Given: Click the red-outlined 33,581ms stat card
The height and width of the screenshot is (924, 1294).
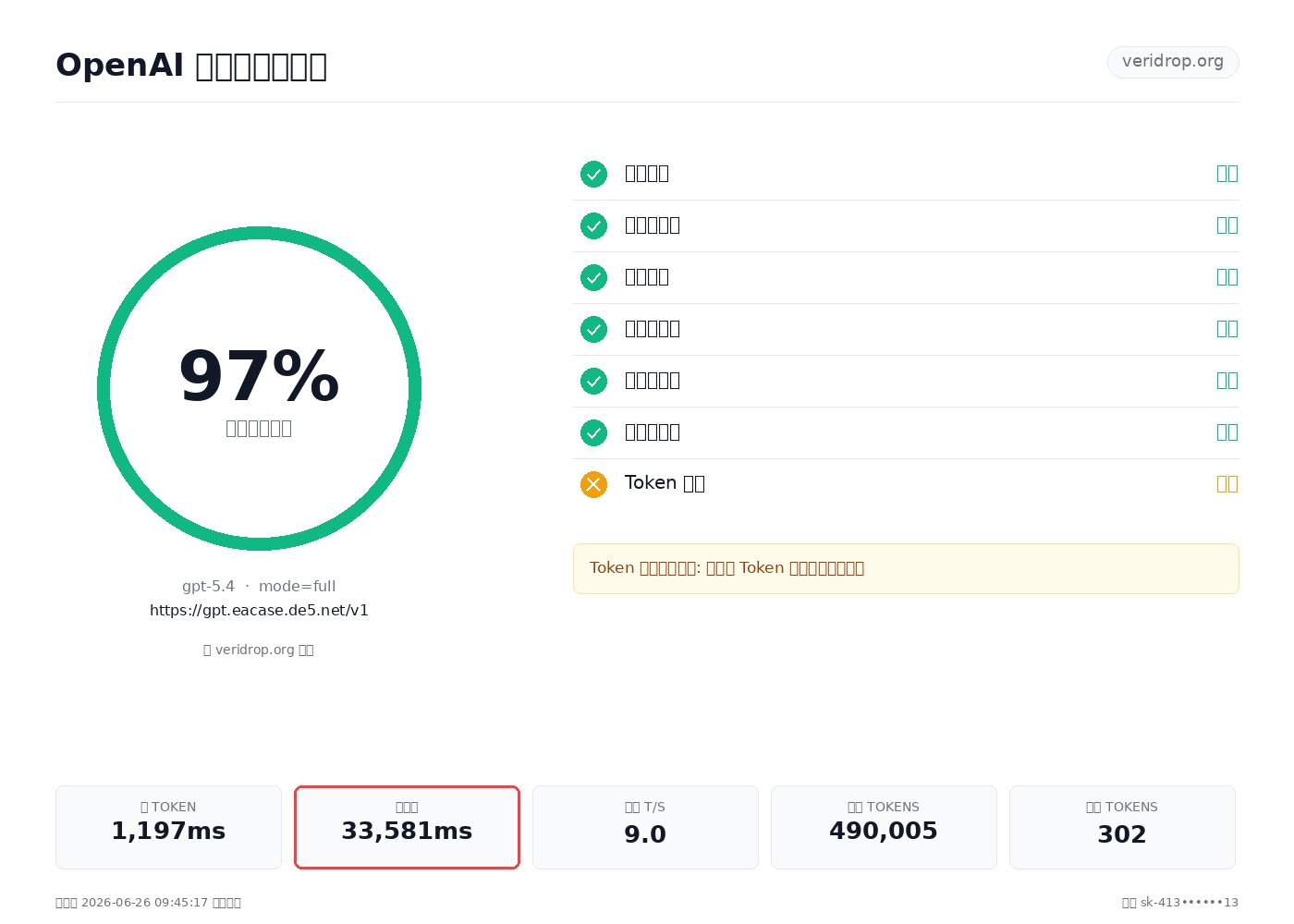Looking at the screenshot, I should tap(407, 827).
